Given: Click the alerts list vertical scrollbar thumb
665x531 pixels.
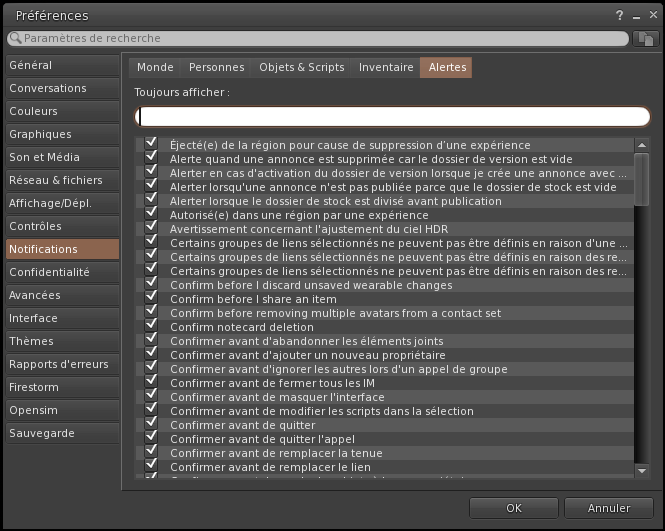Looking at the screenshot, I should pos(642,178).
